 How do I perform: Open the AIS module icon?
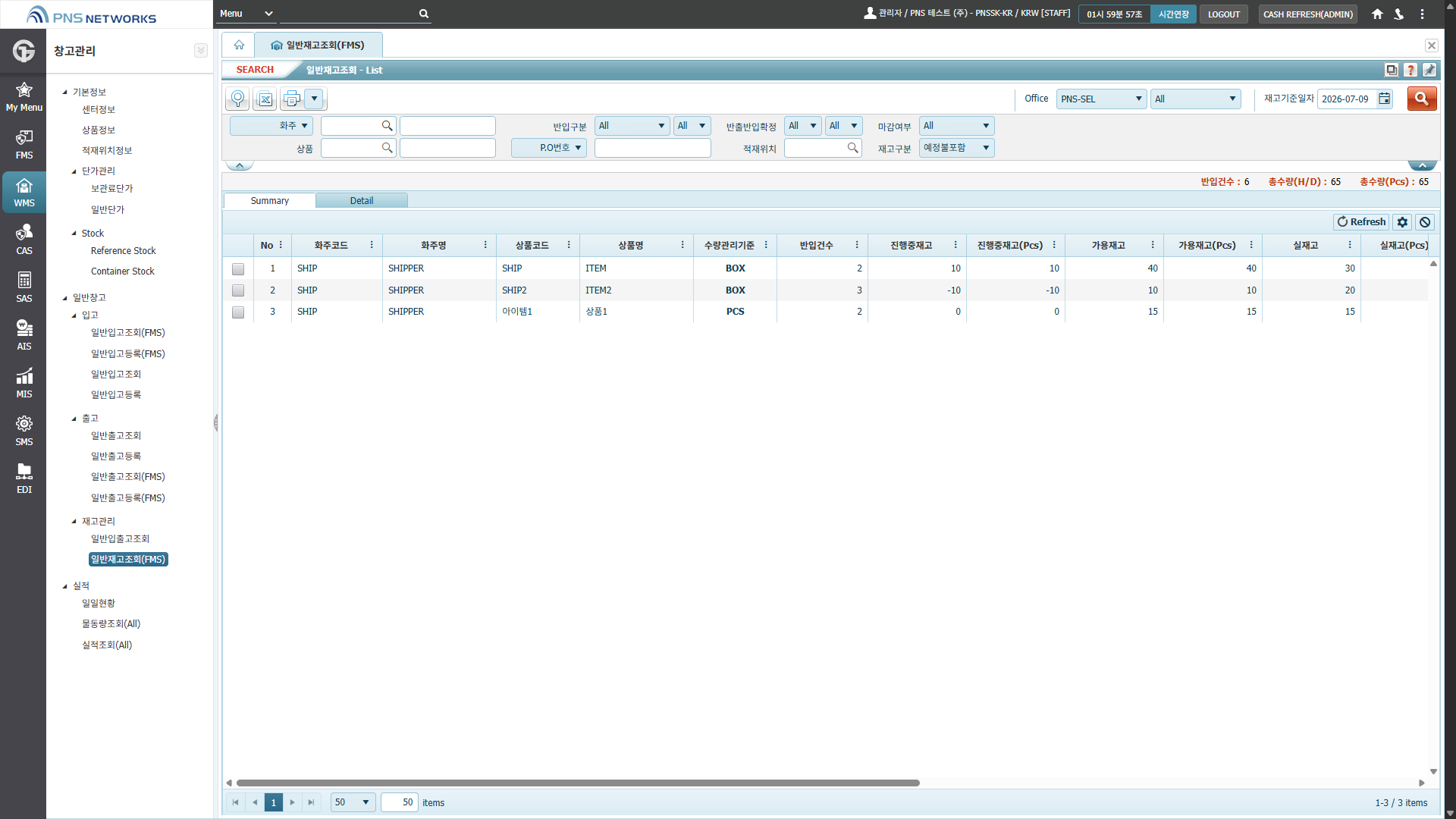24,335
